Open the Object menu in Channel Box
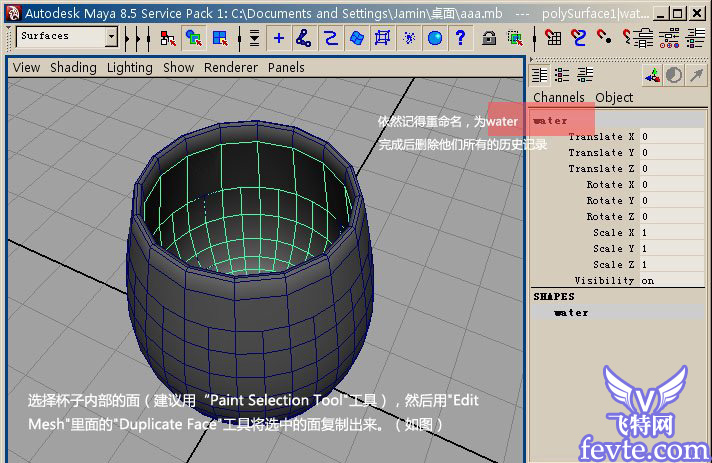The height and width of the screenshot is (463, 712). [x=614, y=97]
